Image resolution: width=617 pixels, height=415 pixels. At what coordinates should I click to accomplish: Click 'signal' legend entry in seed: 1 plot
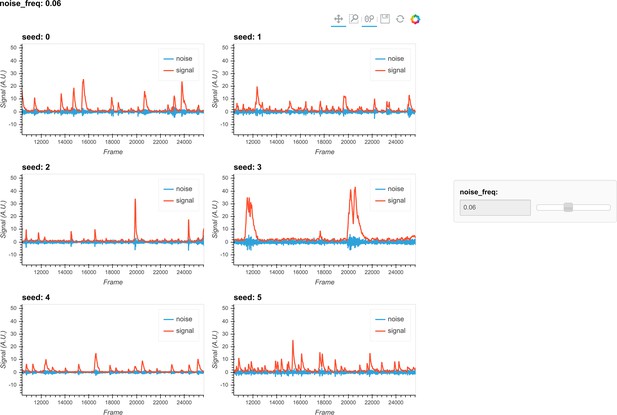click(x=391, y=70)
